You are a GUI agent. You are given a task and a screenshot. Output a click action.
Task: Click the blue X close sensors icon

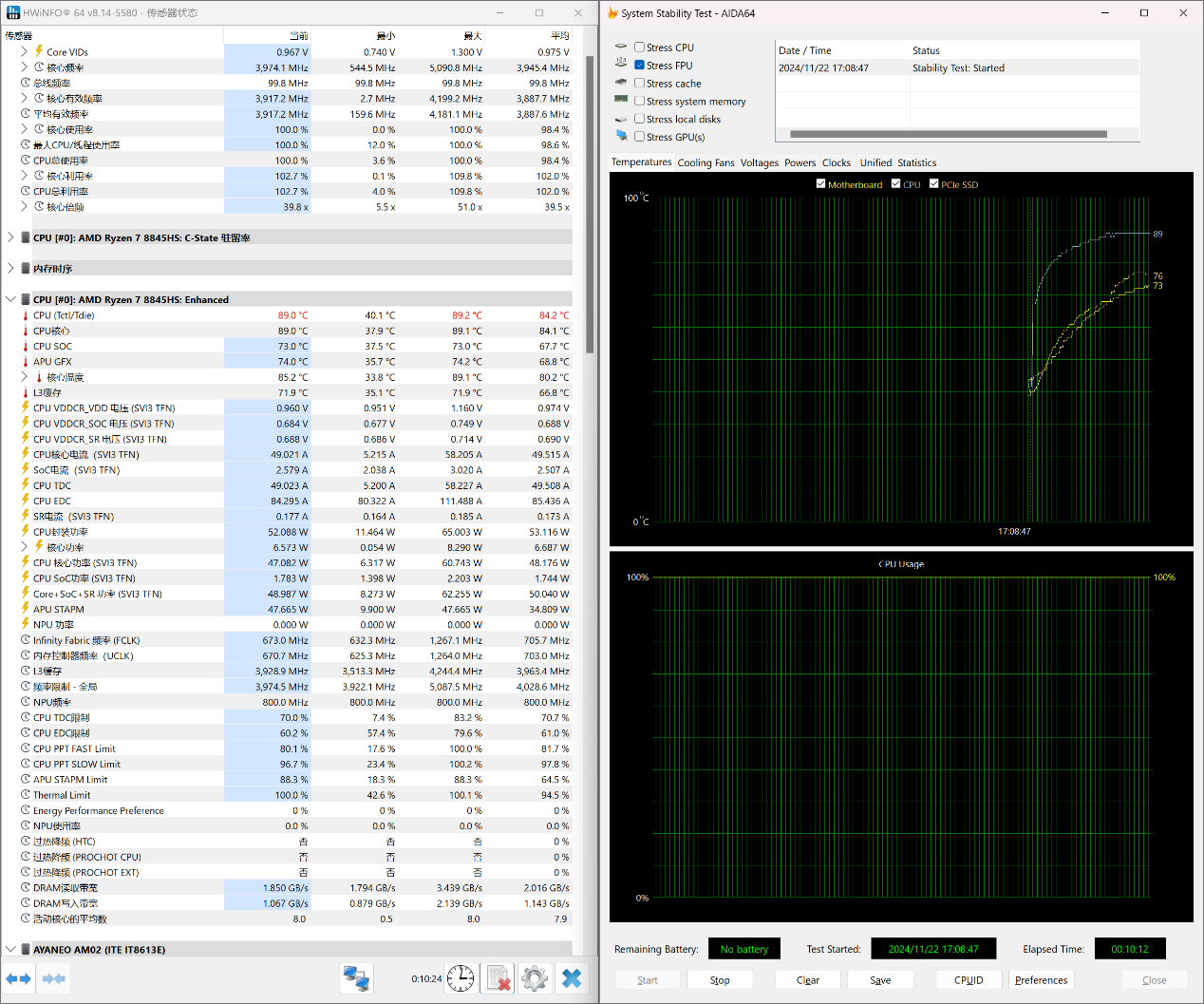(572, 978)
